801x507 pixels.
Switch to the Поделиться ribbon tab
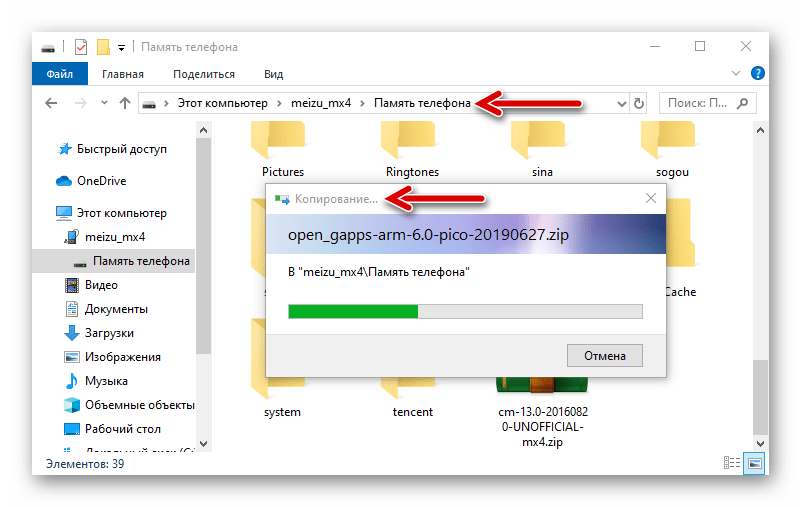[x=204, y=74]
